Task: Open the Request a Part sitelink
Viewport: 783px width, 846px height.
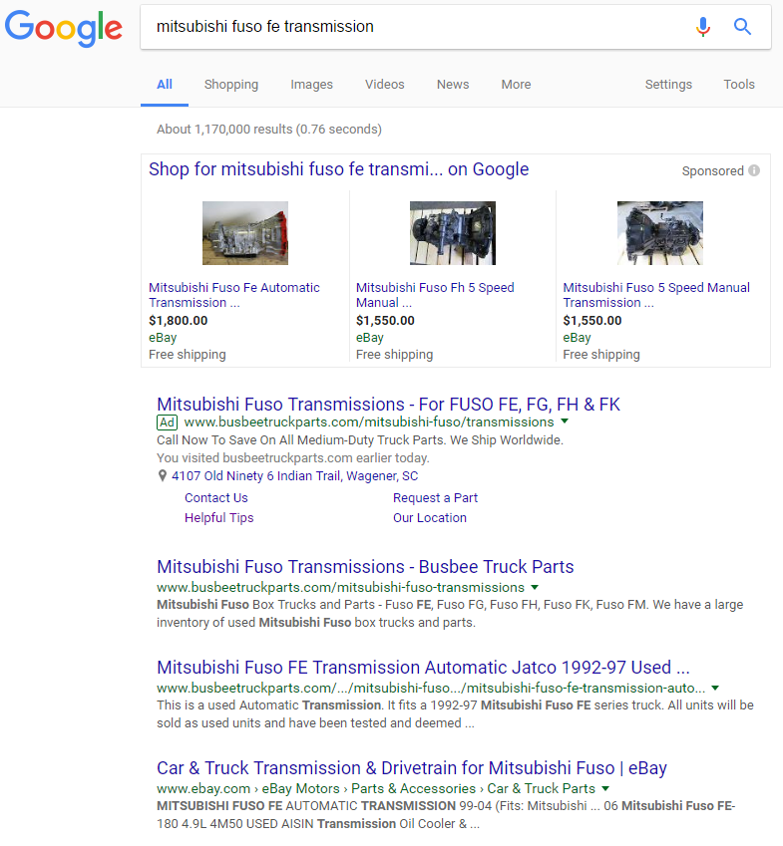Action: pyautogui.click(x=435, y=497)
